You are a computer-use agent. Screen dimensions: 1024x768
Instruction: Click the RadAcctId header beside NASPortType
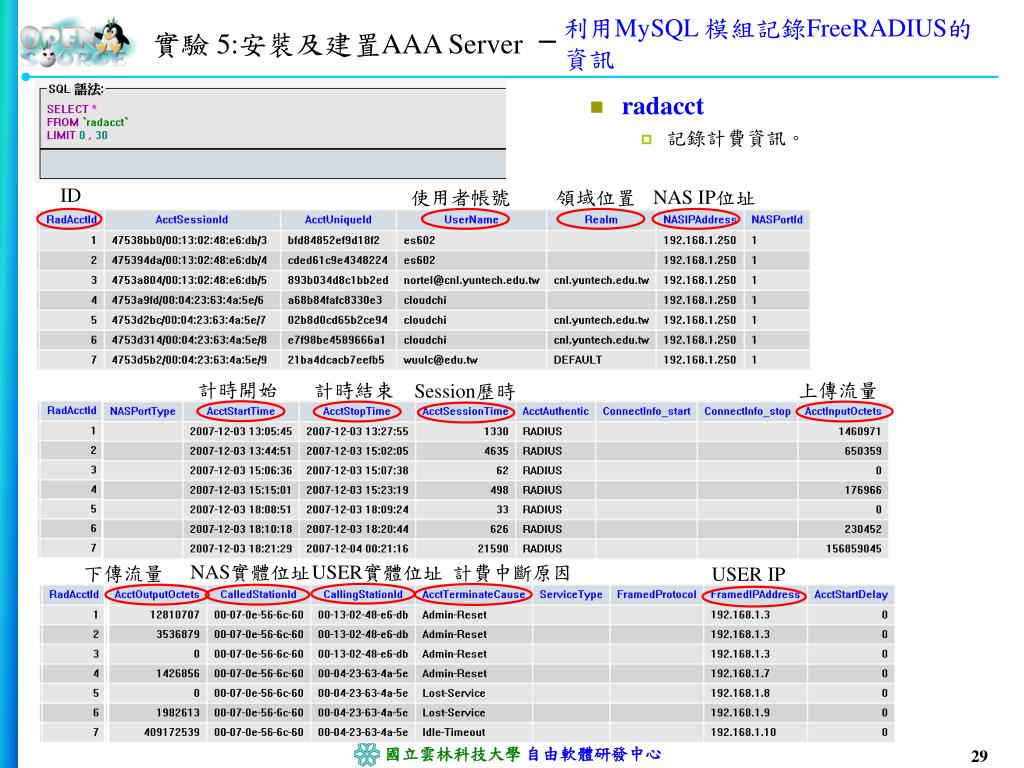click(71, 411)
